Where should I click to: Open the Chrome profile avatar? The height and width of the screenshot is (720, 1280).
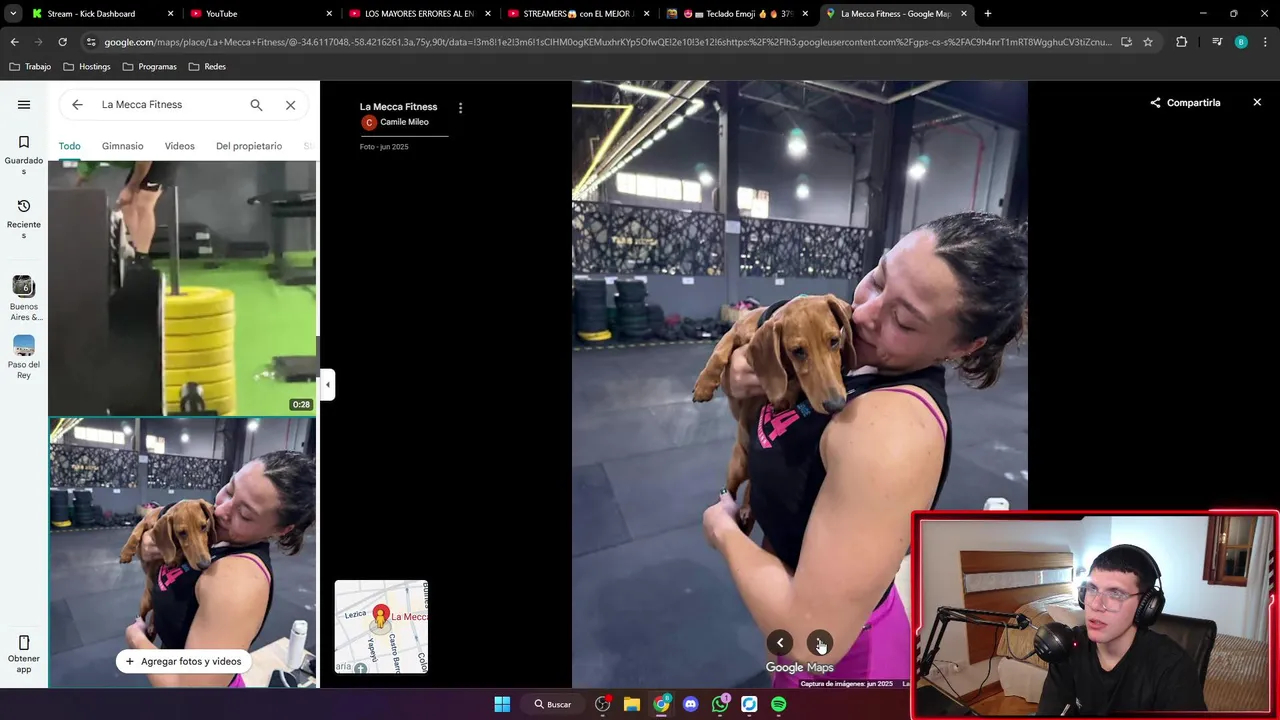point(1241,42)
